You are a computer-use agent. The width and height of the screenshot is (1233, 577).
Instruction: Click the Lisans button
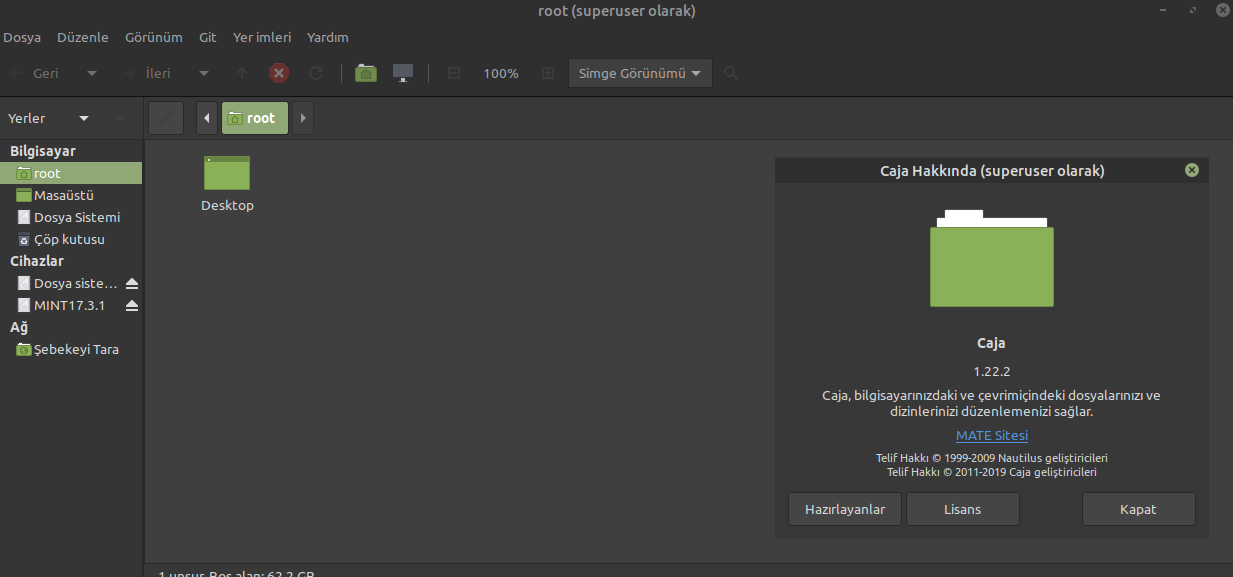[x=963, y=509]
